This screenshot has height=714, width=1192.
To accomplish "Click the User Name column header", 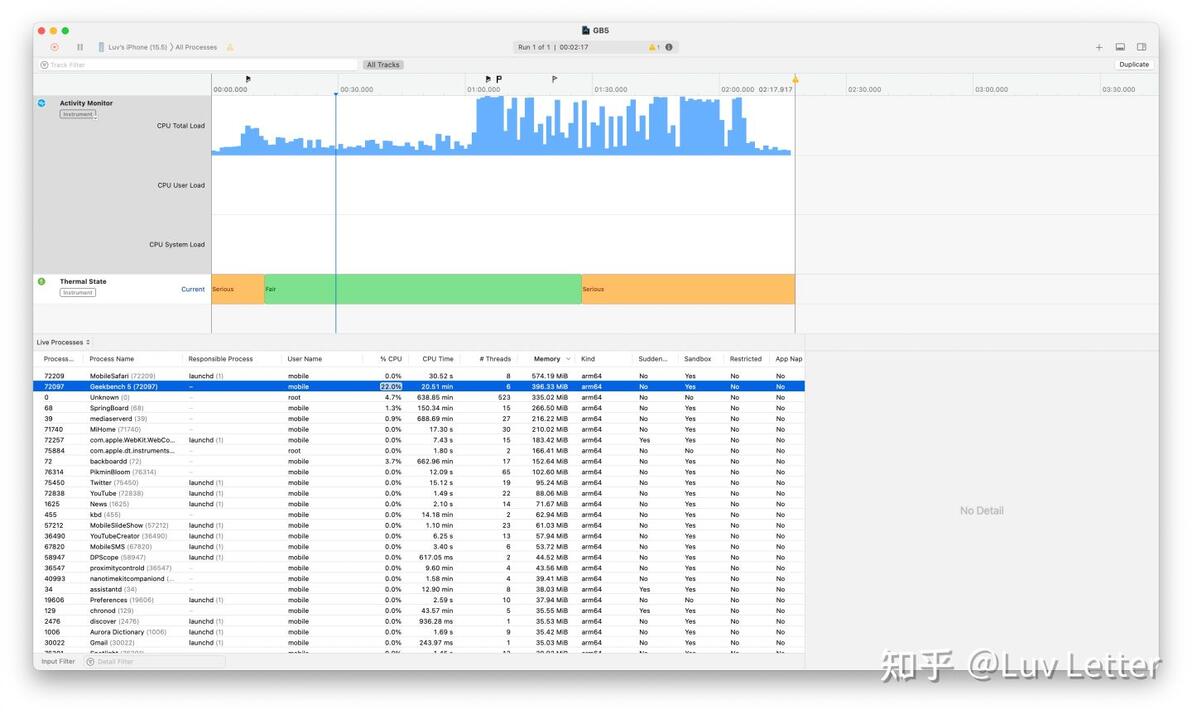I will [305, 359].
